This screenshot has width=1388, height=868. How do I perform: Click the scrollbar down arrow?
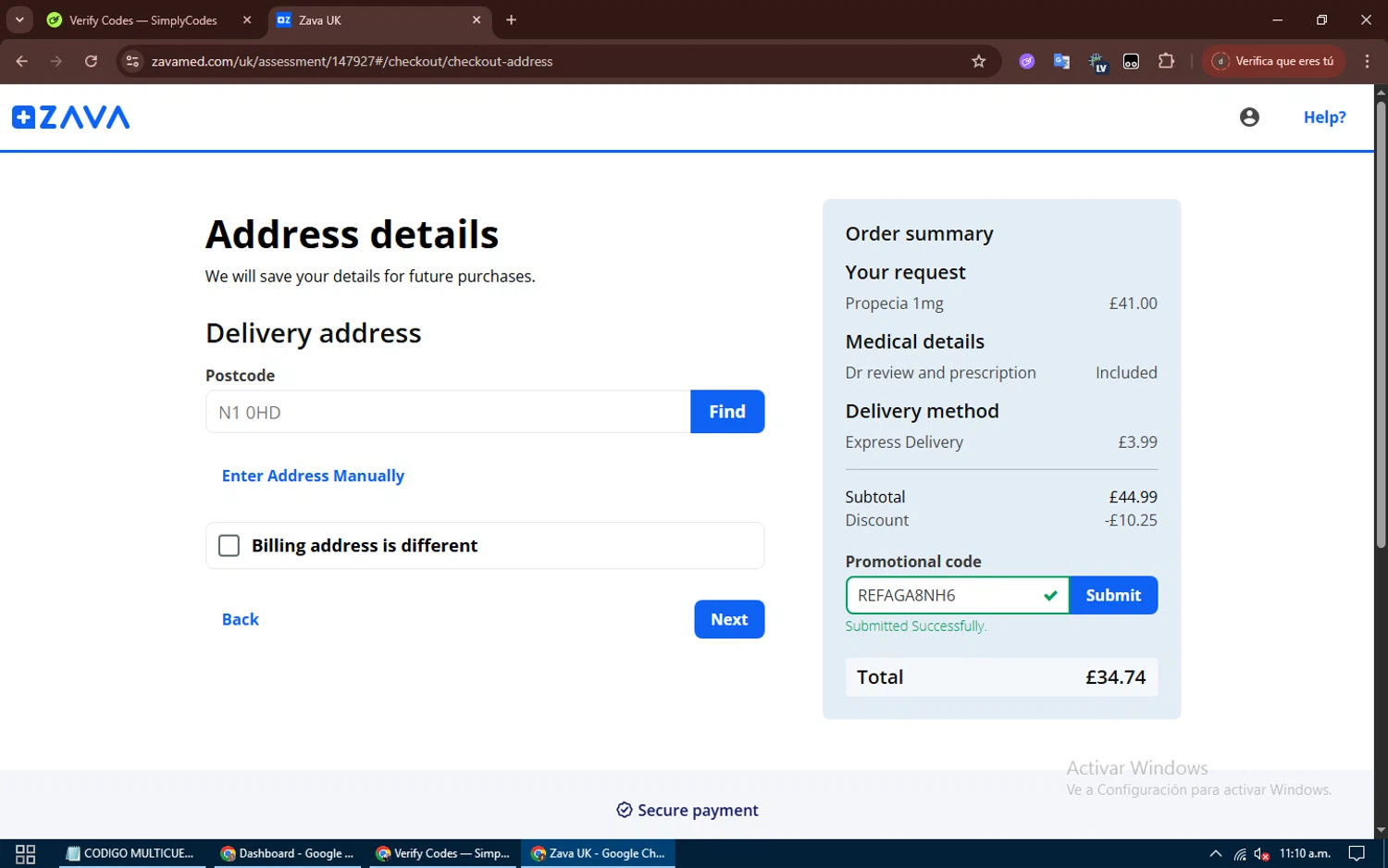[1381, 831]
